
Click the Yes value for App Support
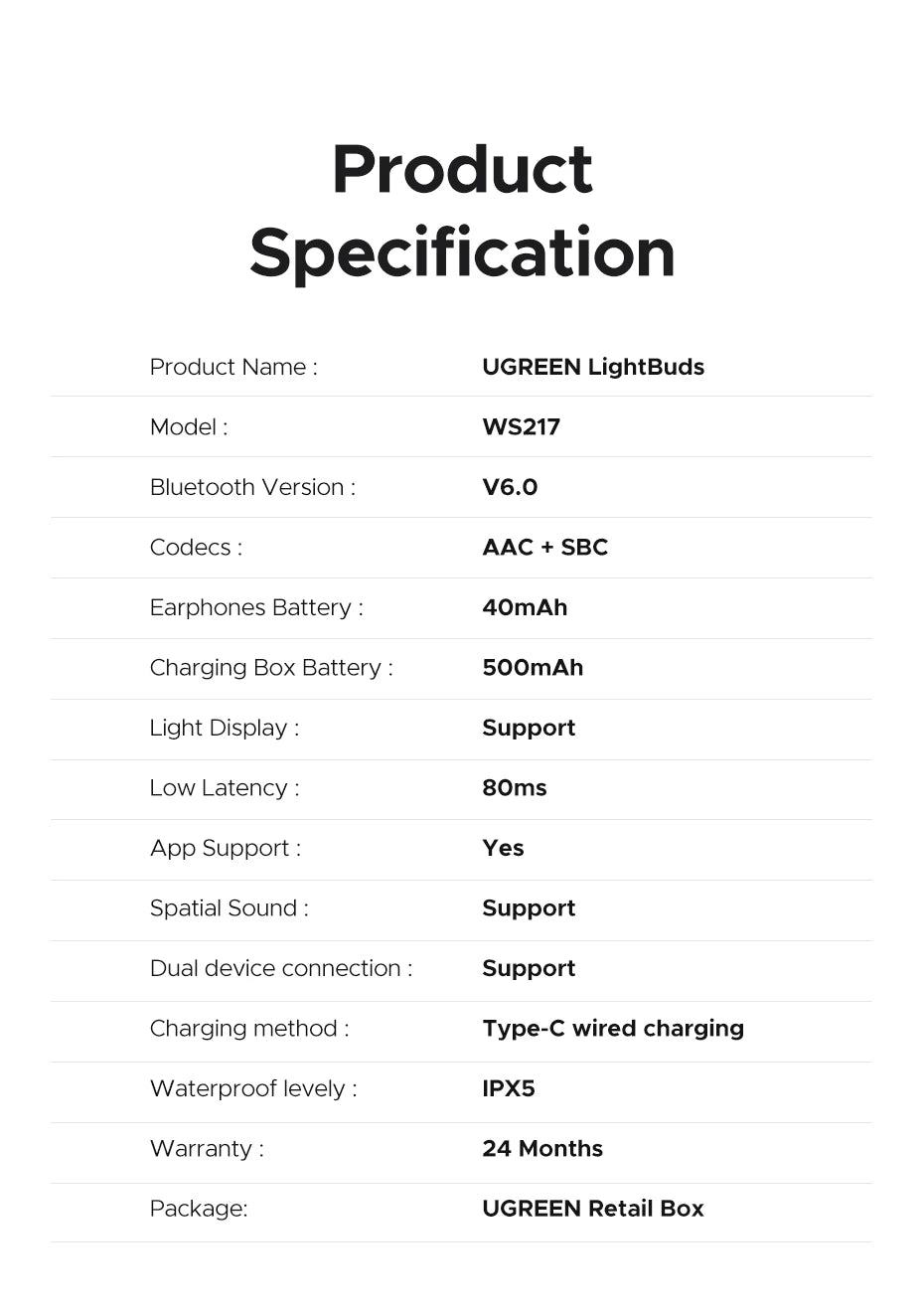coord(503,848)
